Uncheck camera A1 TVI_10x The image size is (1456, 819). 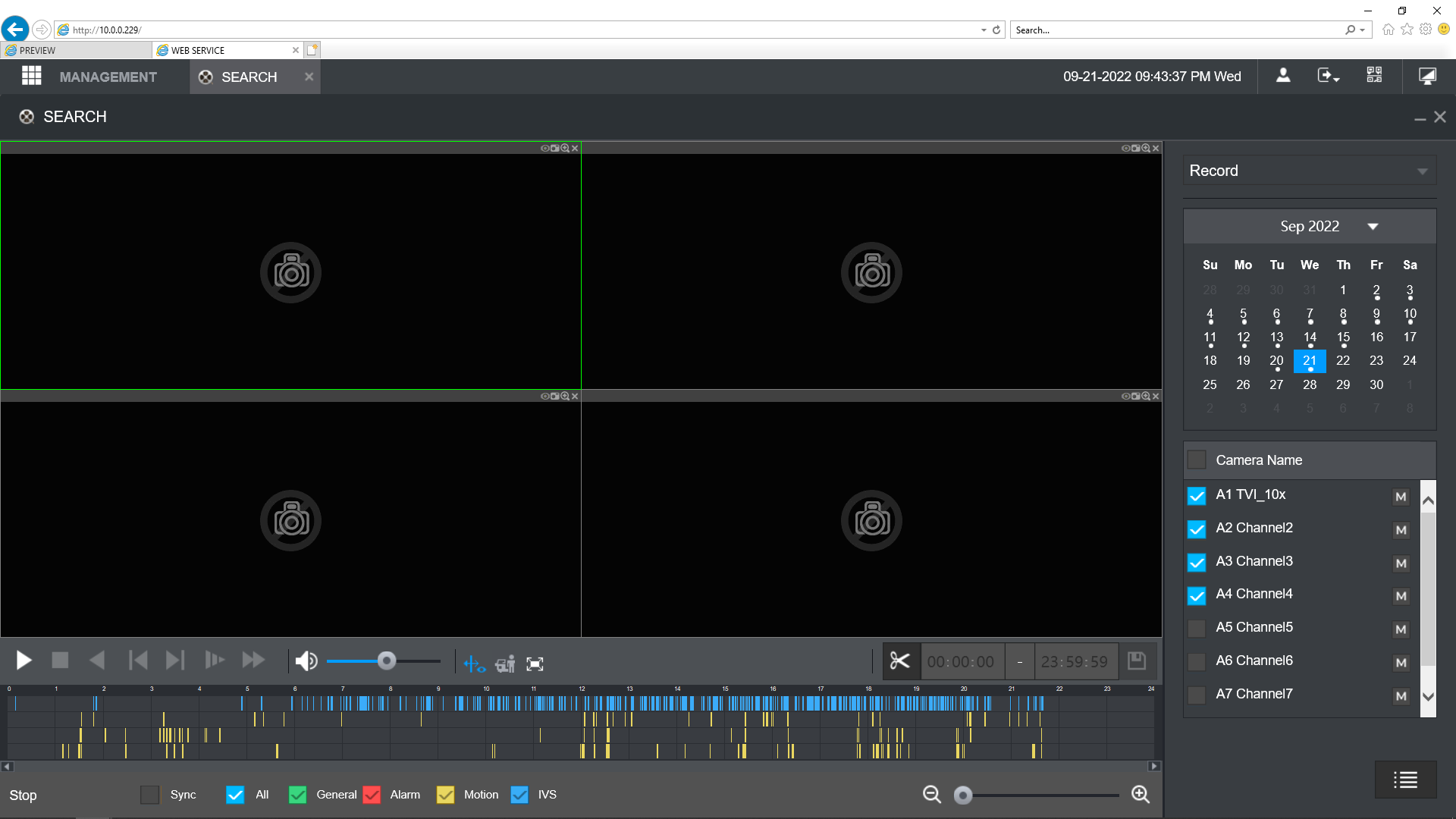1197,496
